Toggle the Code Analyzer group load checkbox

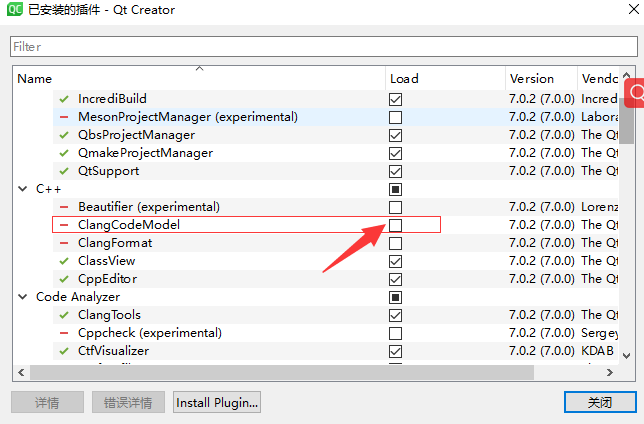coord(396,297)
